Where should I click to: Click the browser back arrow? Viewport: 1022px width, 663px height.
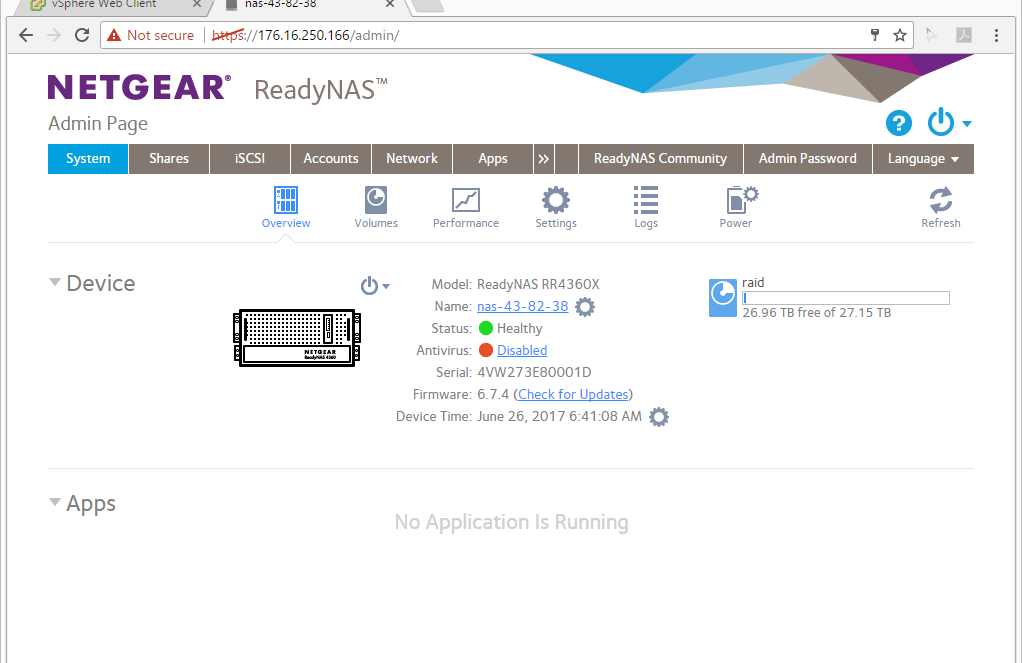(25, 35)
